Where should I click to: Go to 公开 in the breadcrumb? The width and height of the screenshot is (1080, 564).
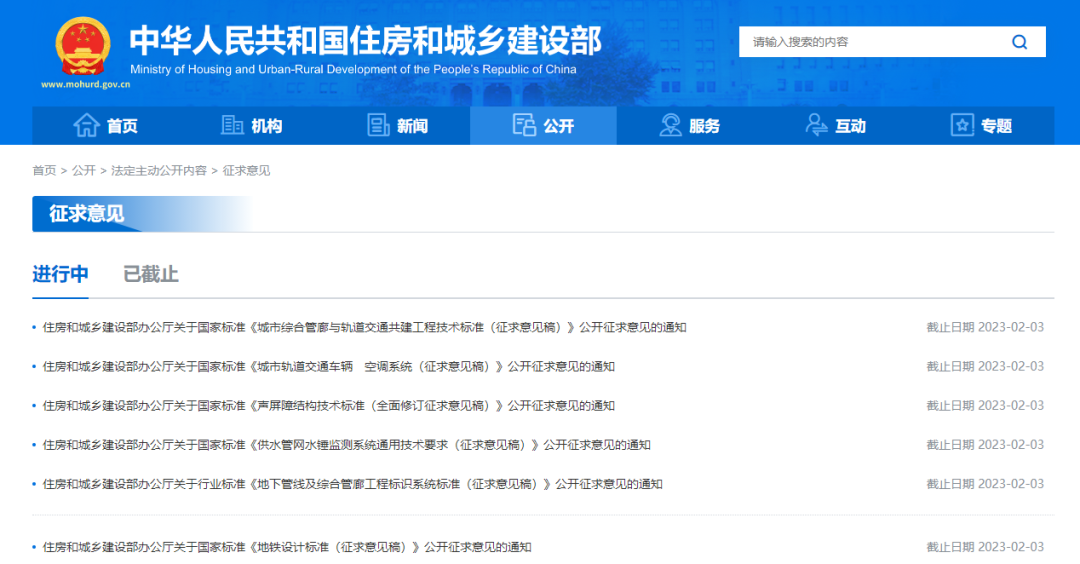84,170
